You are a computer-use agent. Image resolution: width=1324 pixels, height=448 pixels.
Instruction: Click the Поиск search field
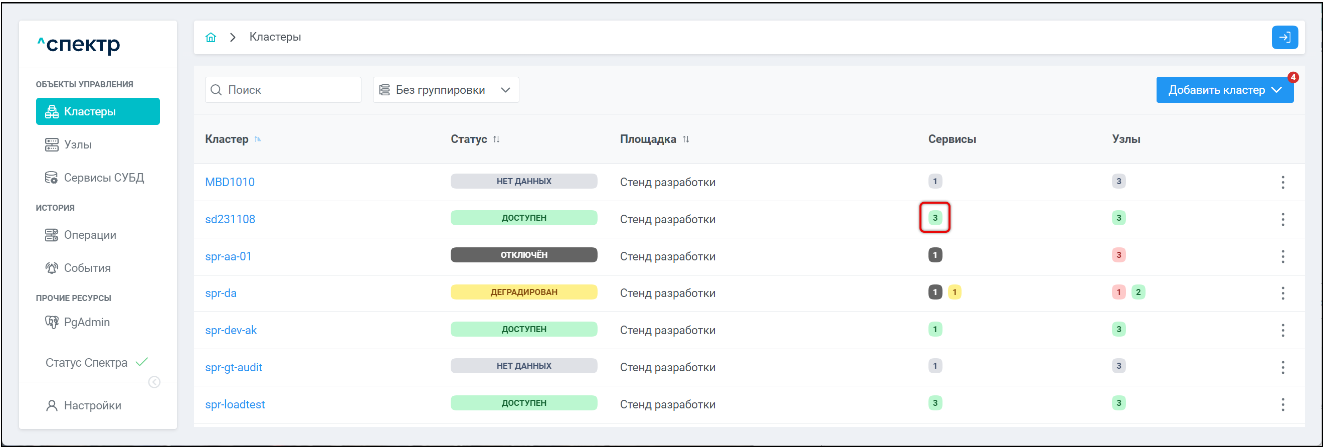click(x=283, y=90)
